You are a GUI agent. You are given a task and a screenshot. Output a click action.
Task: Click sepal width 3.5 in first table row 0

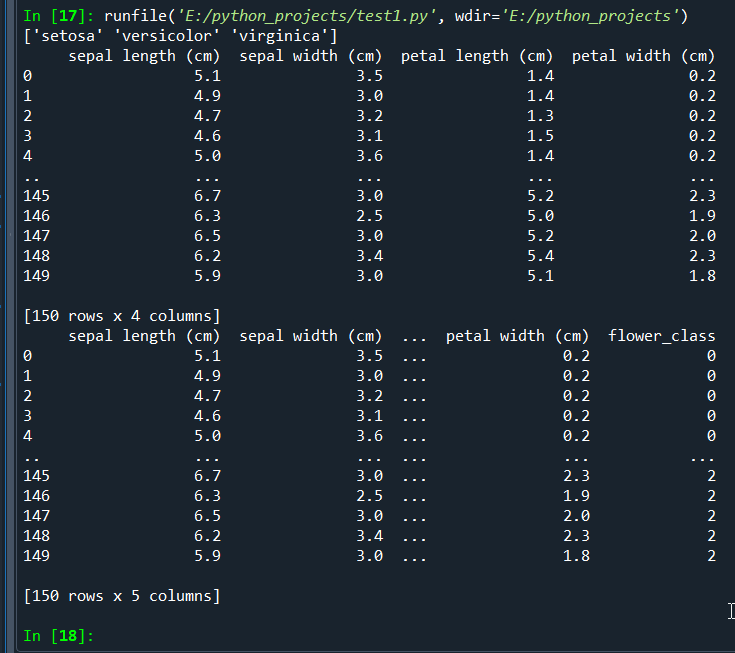tap(369, 76)
